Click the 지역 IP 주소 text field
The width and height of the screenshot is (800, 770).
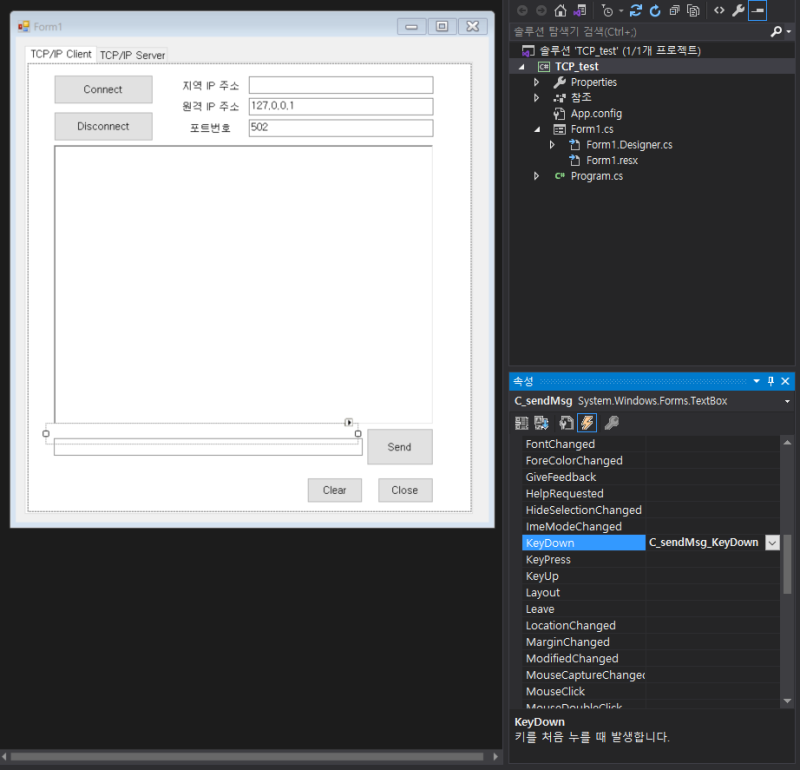[341, 85]
